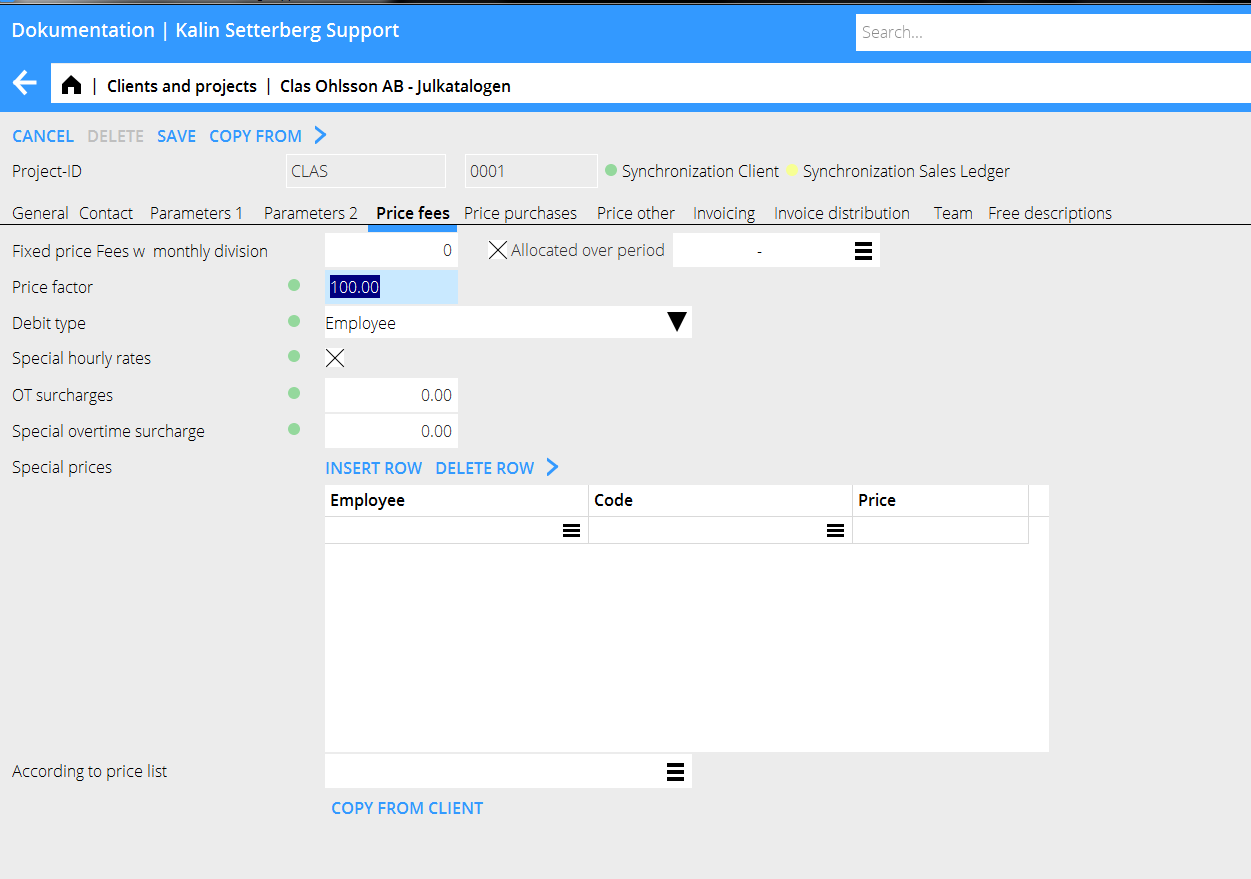
Task: Open the Parameters 2 tab
Action: click(310, 213)
